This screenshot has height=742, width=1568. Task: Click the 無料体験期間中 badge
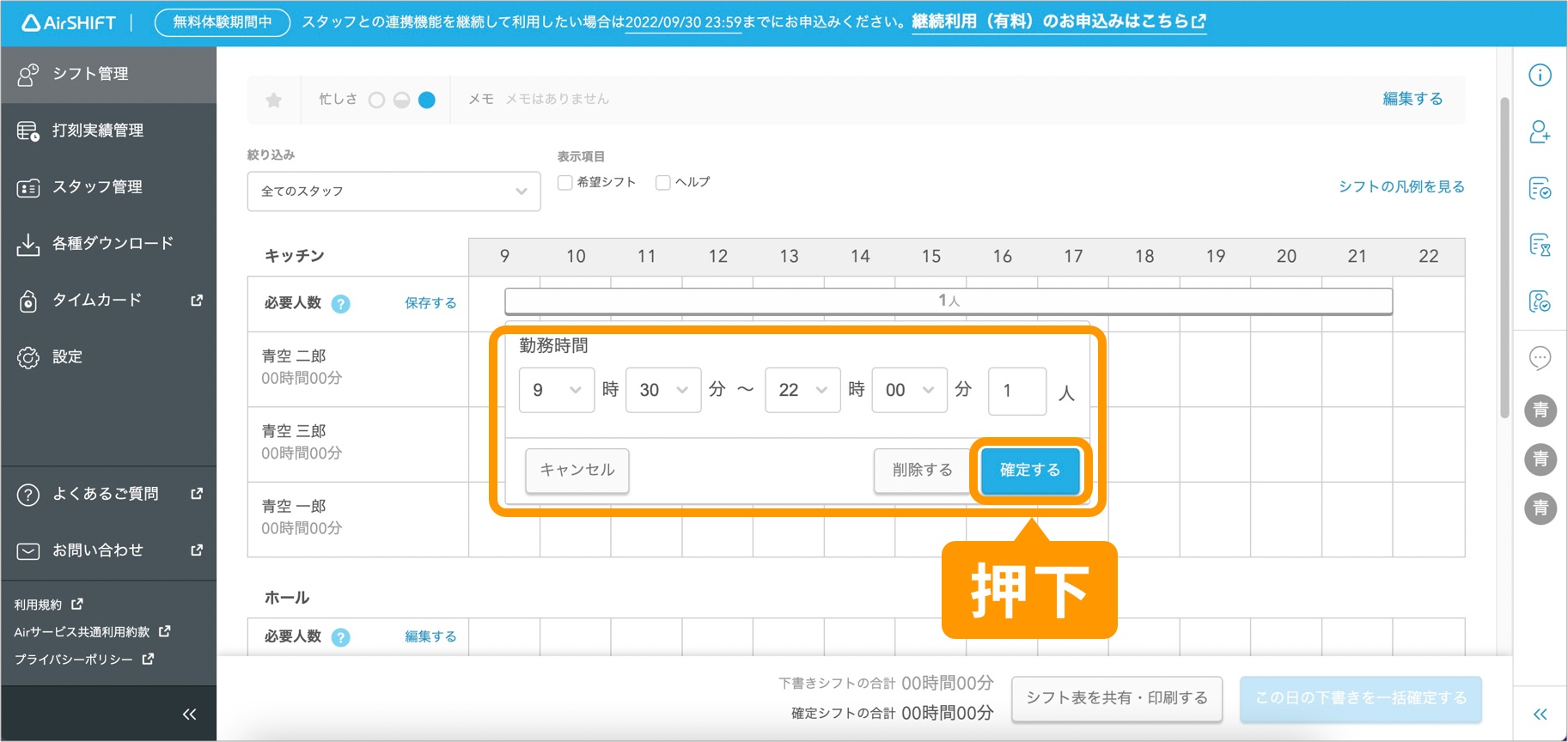(x=223, y=22)
